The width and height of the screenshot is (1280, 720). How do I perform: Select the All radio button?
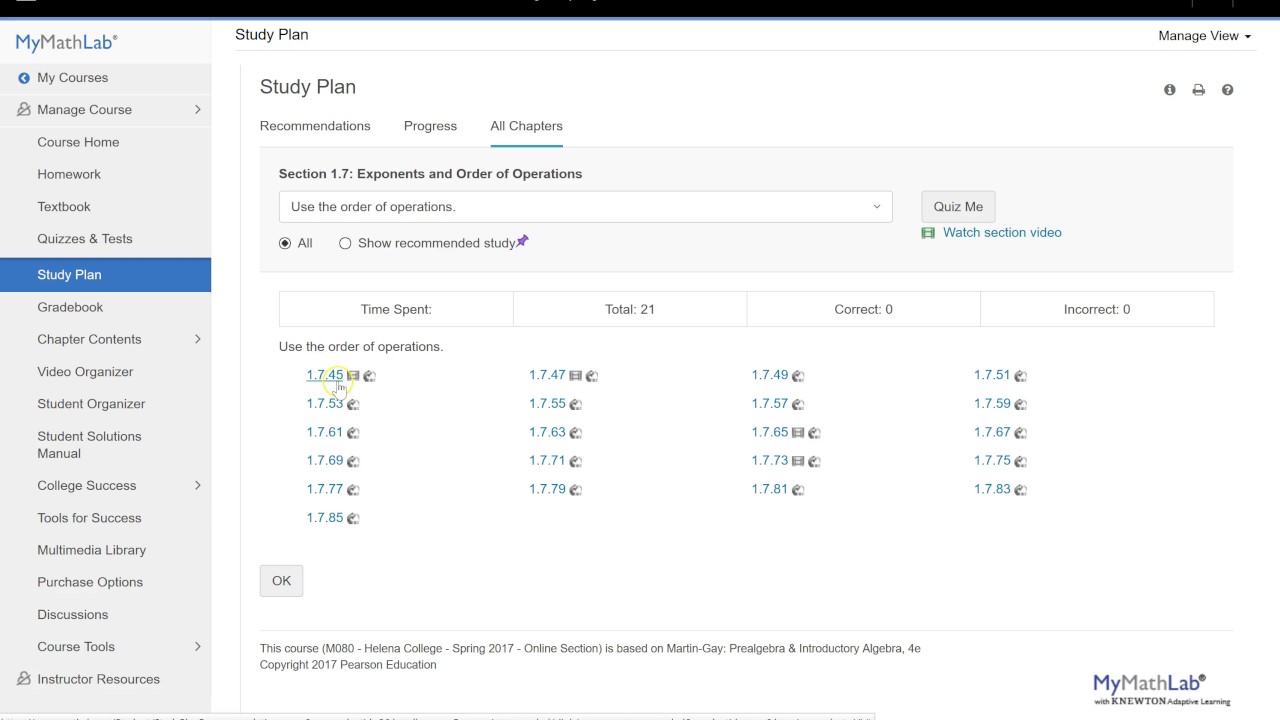[x=285, y=243]
